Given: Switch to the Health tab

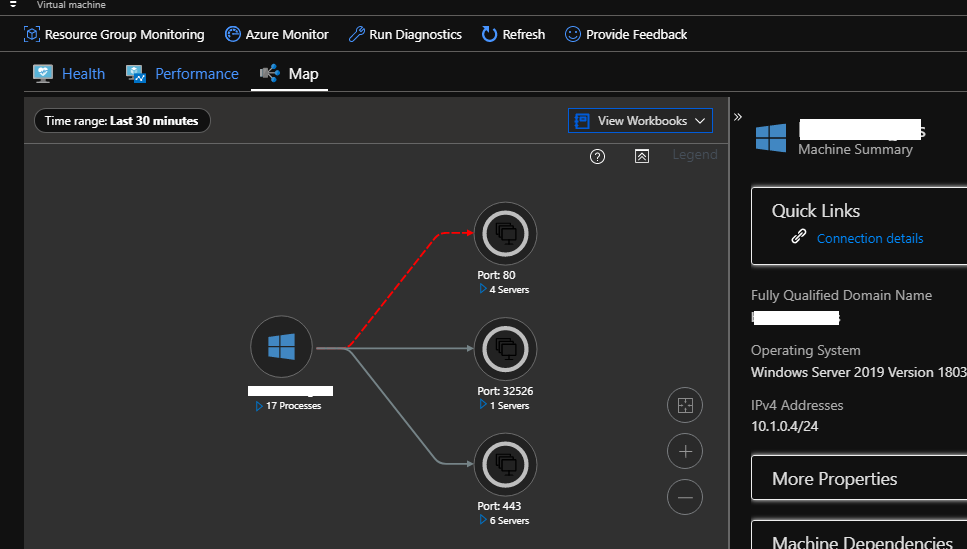Looking at the screenshot, I should point(69,74).
